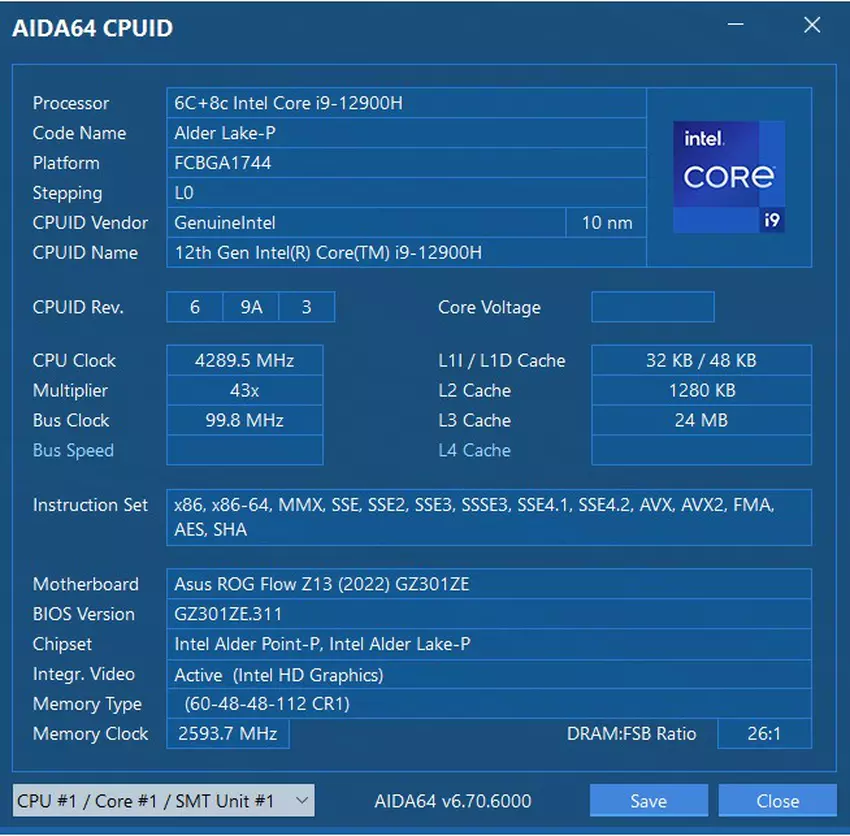
Task: Click the CPU Clock 4289.5 MHz value
Action: pyautogui.click(x=244, y=360)
